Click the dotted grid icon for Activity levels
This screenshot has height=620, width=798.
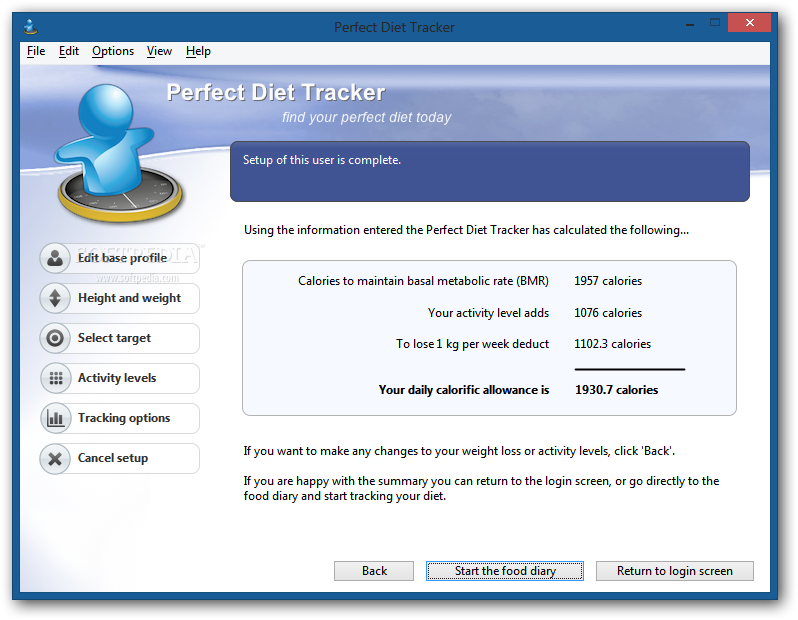(x=55, y=378)
